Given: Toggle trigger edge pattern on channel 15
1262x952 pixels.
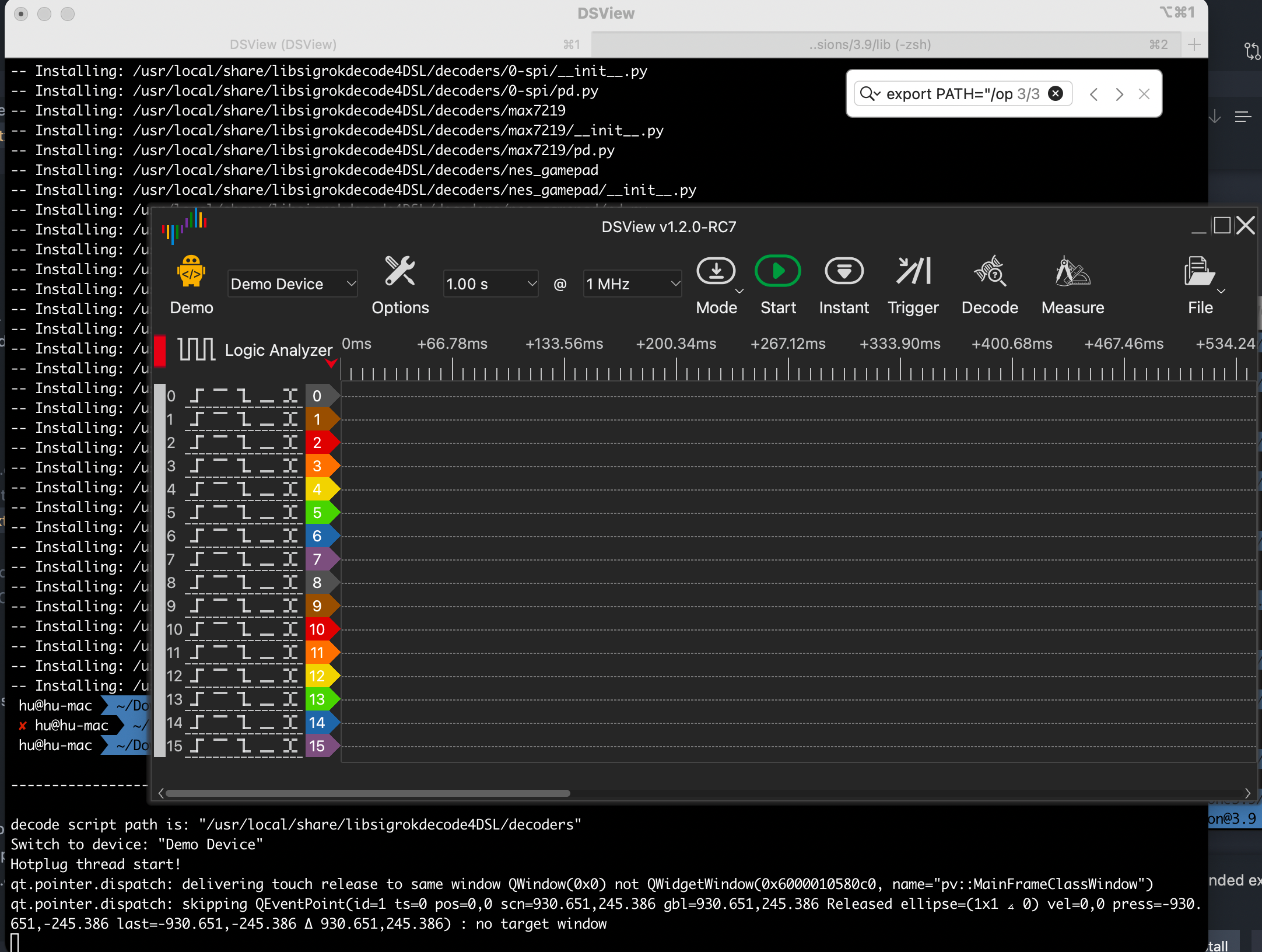Looking at the screenshot, I should [242, 745].
